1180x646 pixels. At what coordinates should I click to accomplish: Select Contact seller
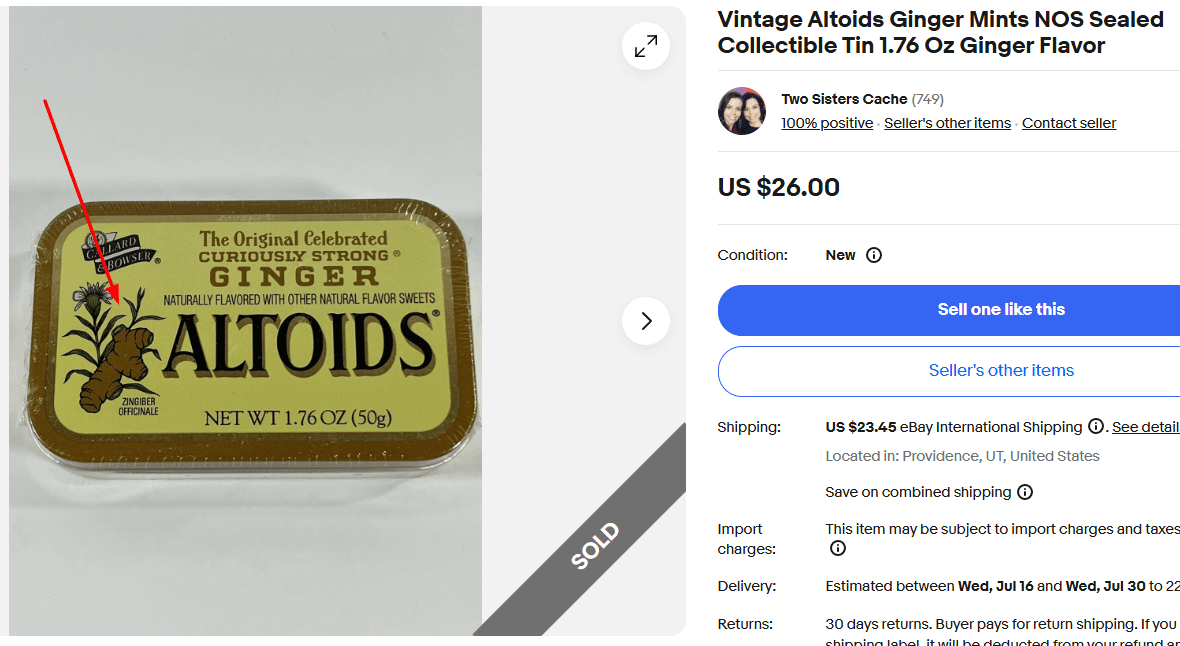coord(1068,122)
